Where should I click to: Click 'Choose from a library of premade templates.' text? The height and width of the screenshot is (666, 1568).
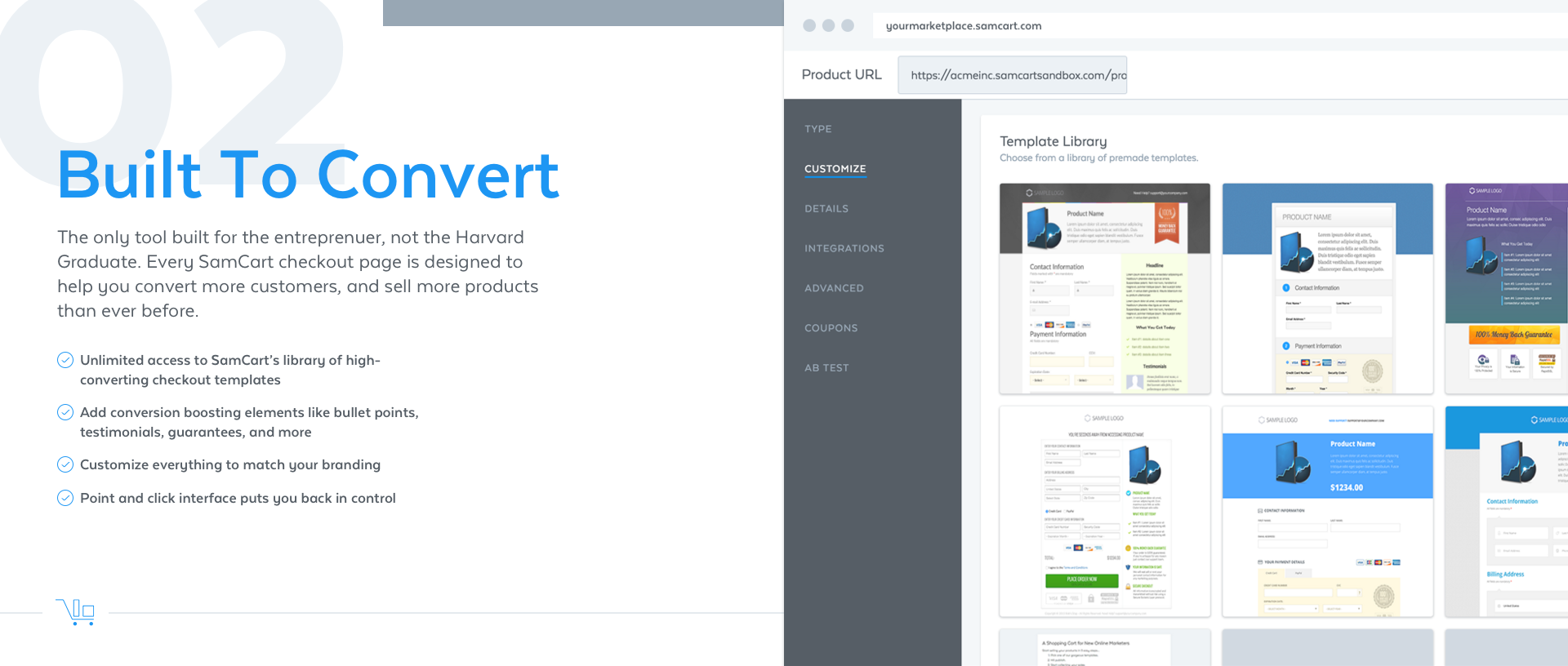(x=1099, y=158)
